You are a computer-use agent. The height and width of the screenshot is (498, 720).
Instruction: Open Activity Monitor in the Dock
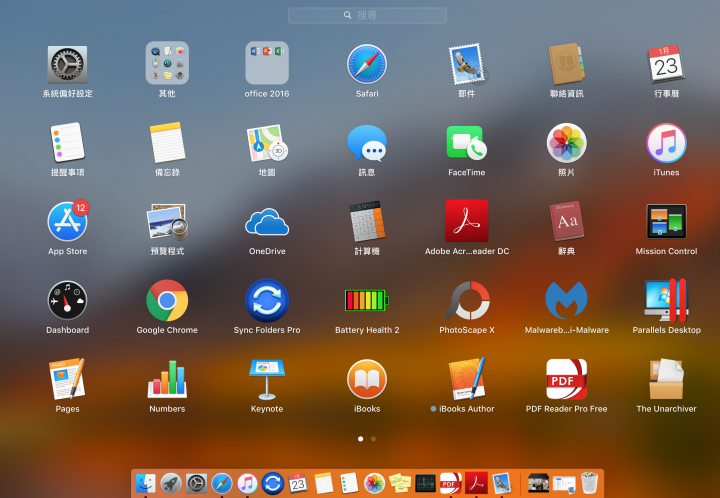point(425,483)
